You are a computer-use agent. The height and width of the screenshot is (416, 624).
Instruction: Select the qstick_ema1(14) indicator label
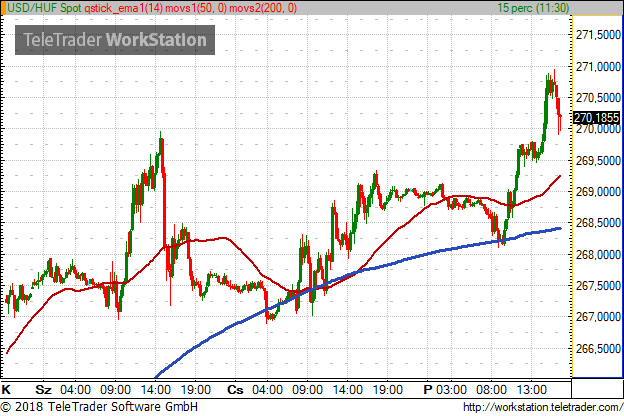[123, 8]
